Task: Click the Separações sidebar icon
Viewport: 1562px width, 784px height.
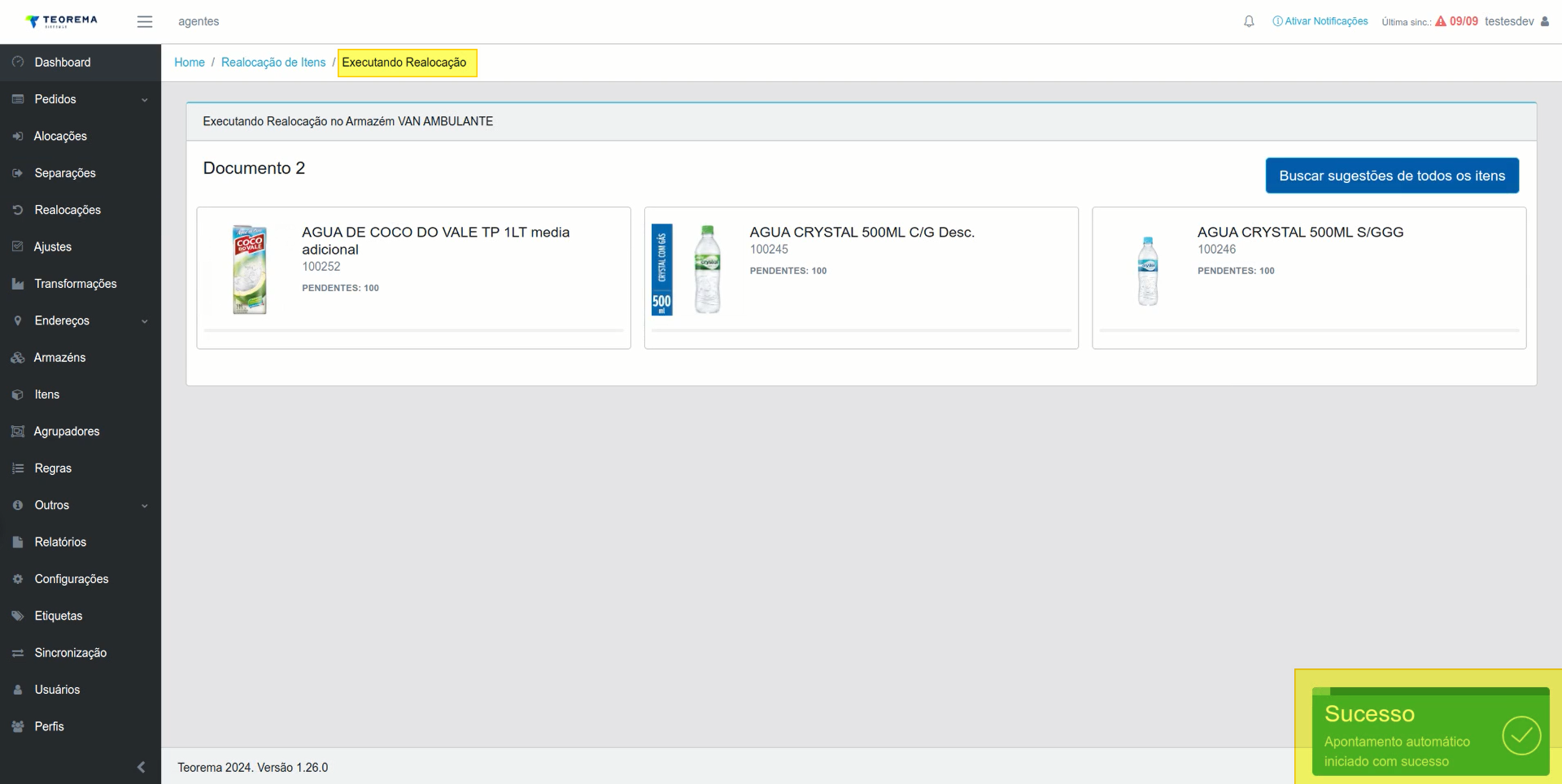Action: coord(18,173)
